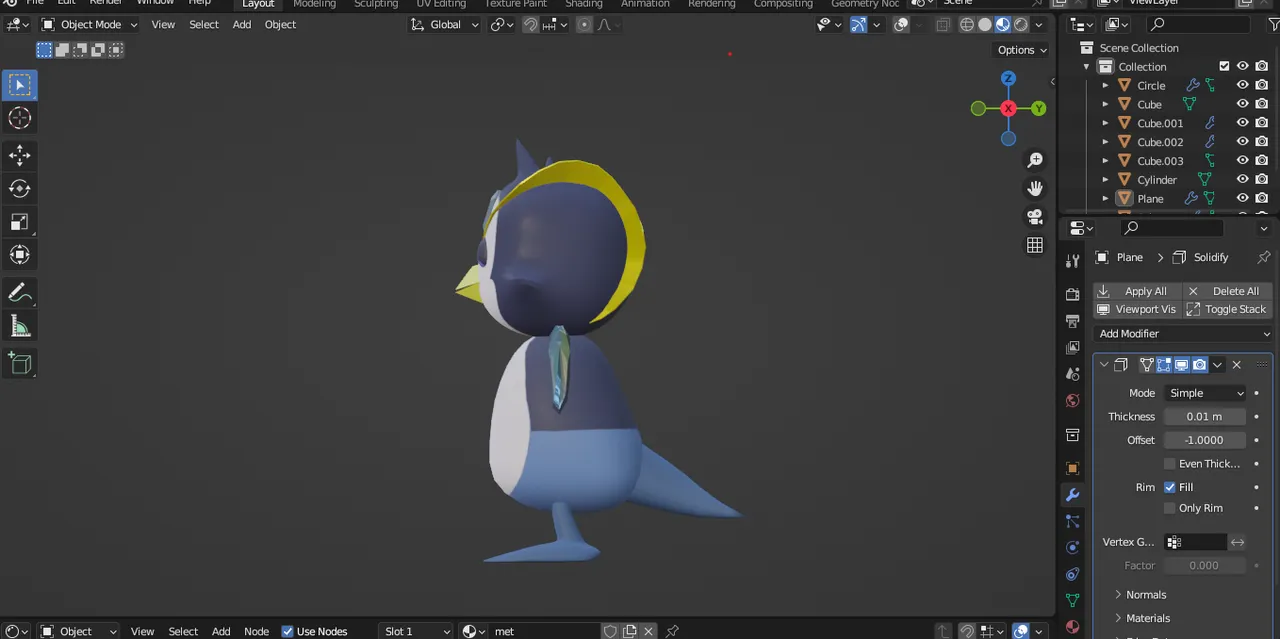Screen dimensions: 1280x639
Task: Click the Viewport Vis button
Action: (x=1138, y=309)
